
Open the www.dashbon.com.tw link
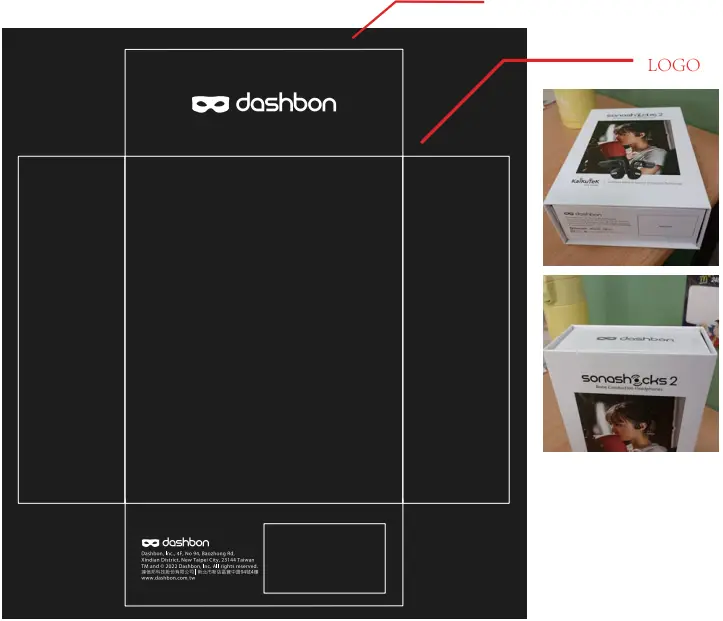tap(168, 578)
